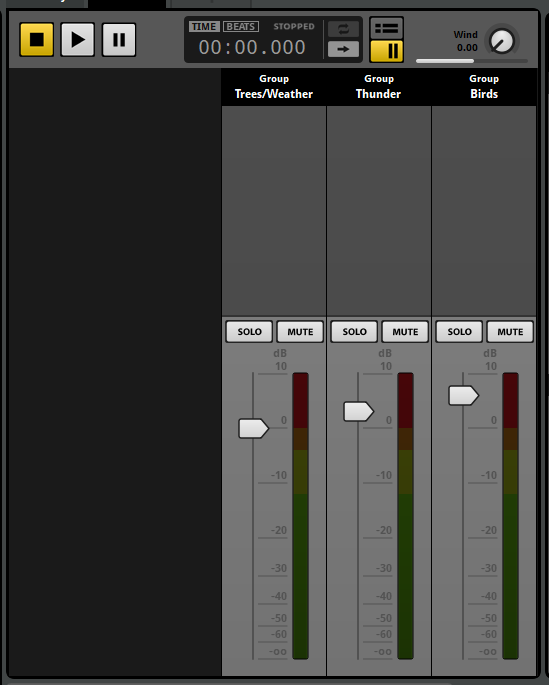Select the Trees/Weather group header
Viewport: 549px width, 685px height.
coord(274,87)
